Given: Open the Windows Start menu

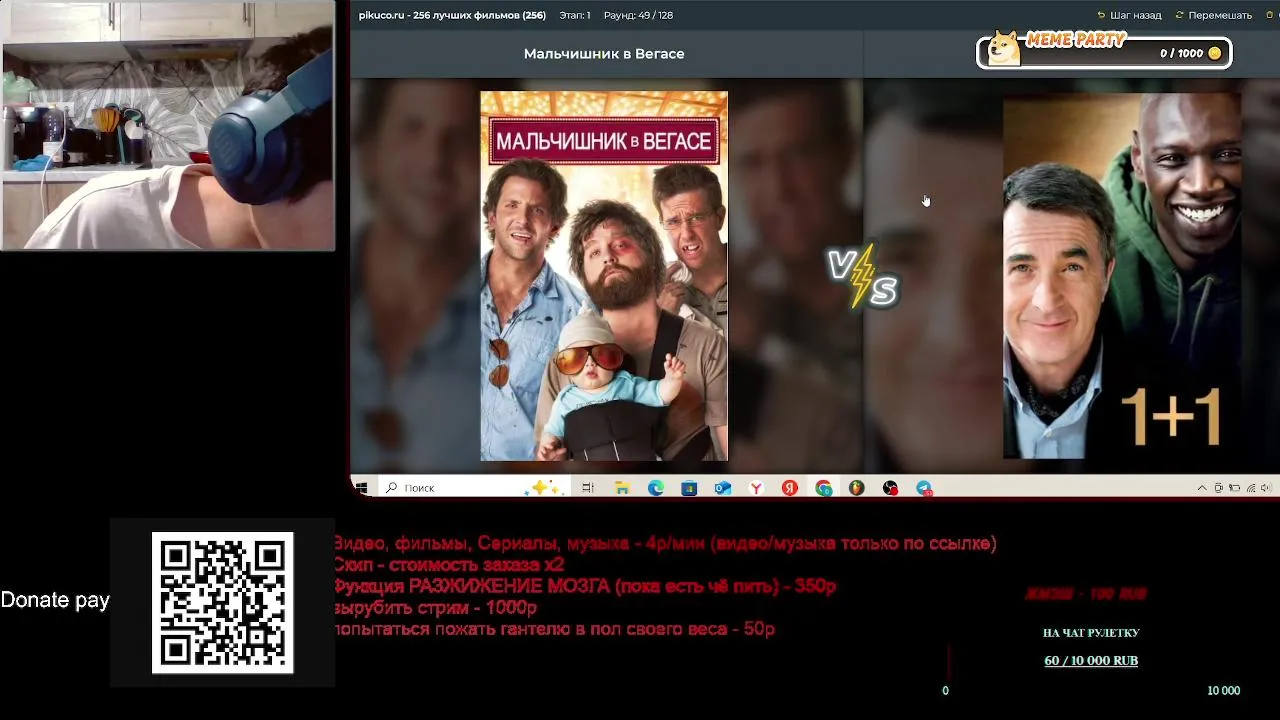Looking at the screenshot, I should [361, 488].
